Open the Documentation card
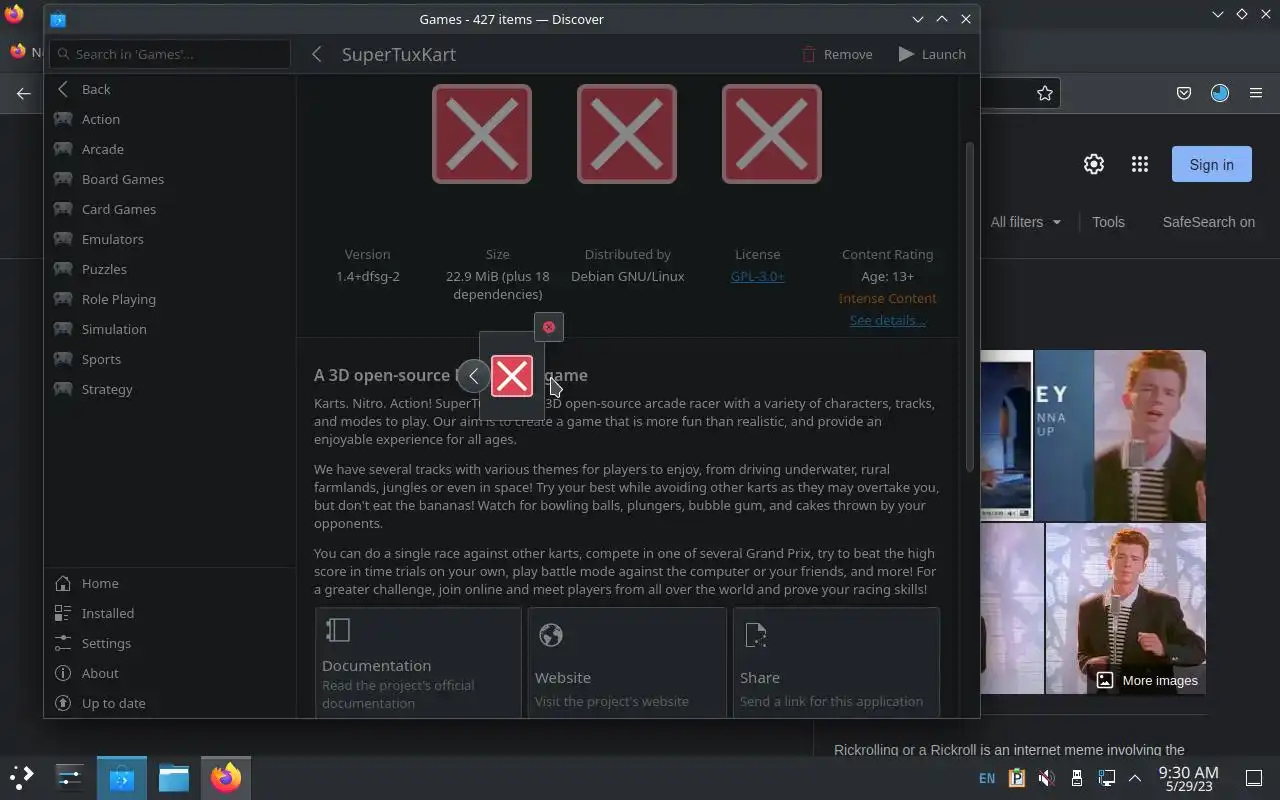This screenshot has height=800, width=1280. click(x=419, y=662)
